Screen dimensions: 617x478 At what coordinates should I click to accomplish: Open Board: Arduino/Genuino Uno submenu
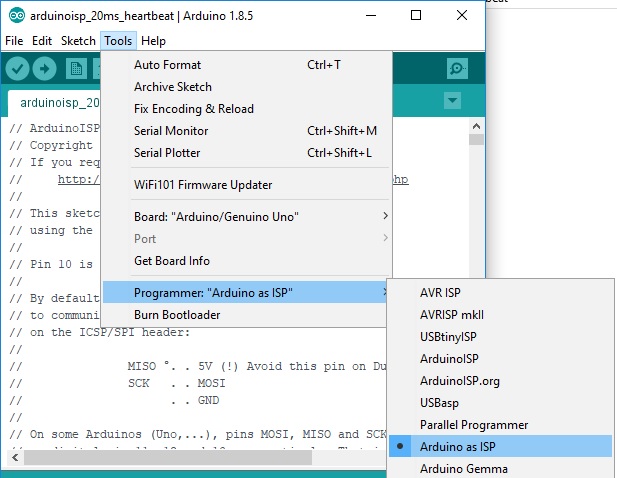tap(247, 217)
